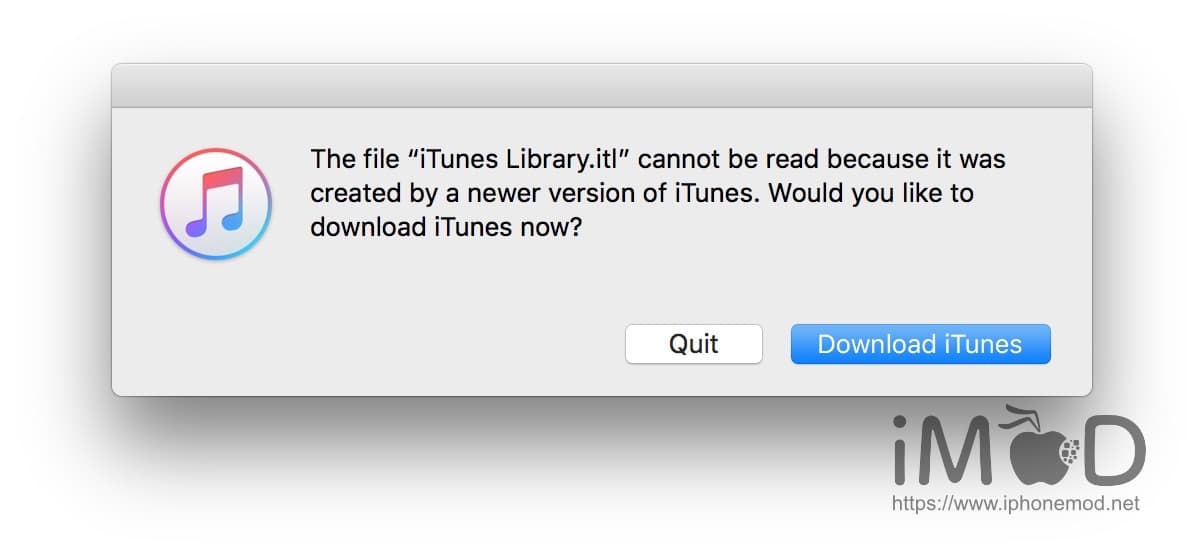Screen dimensions: 1204x556
Task: Click the empty dialog area below the iTunes icon
Action: point(215,320)
